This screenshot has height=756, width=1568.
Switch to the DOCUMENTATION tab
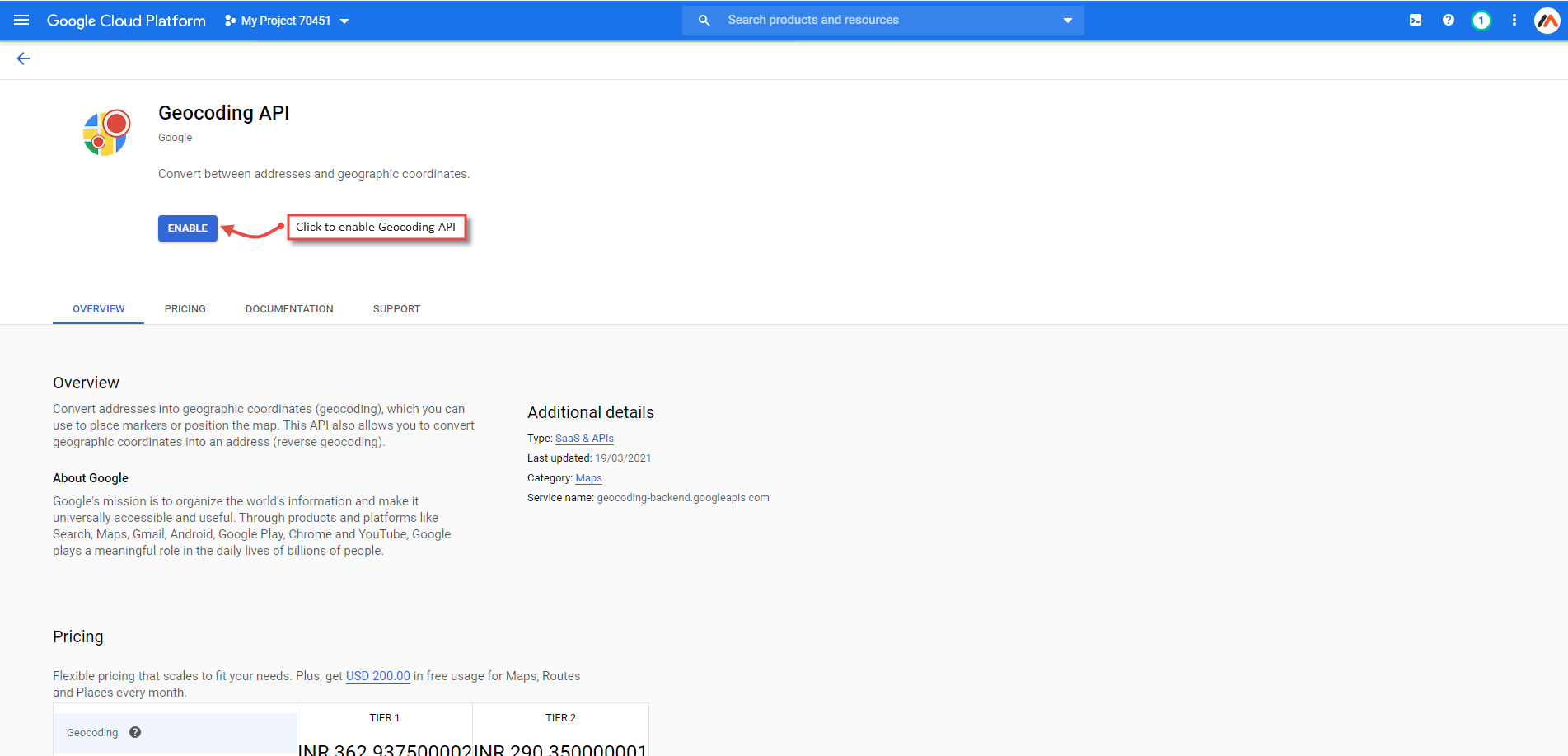pyautogui.click(x=289, y=309)
